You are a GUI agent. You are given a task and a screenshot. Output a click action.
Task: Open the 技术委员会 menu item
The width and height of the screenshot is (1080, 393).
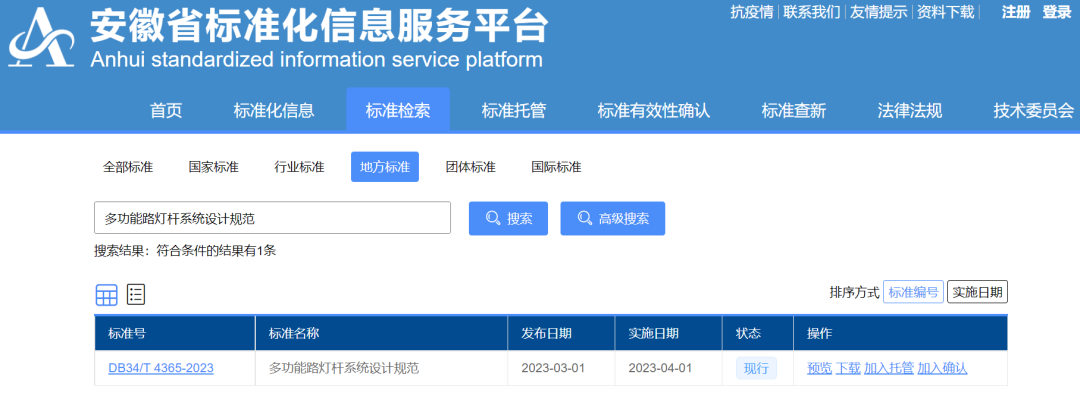point(1033,110)
